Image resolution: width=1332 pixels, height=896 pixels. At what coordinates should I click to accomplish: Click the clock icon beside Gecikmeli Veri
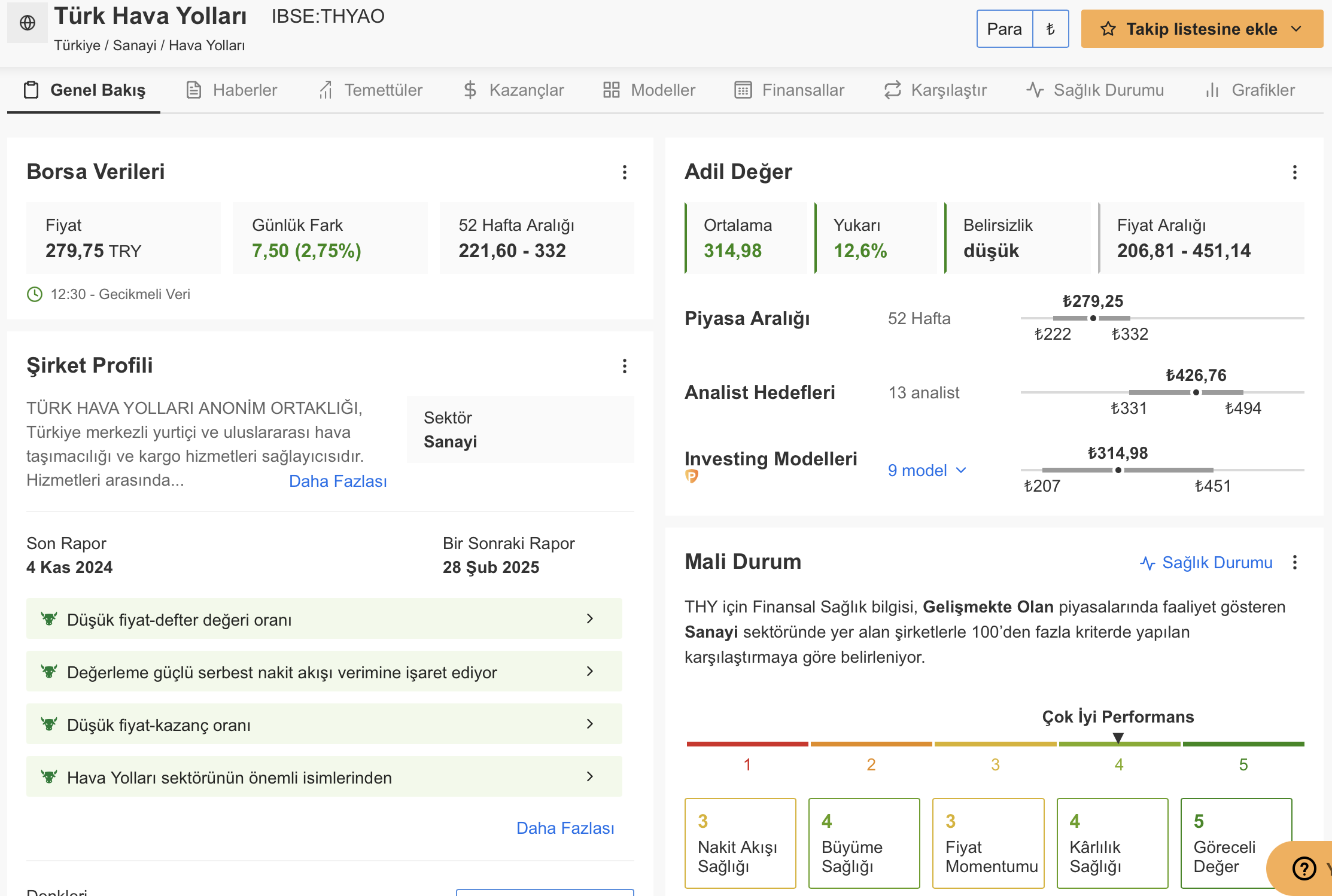[x=35, y=294]
